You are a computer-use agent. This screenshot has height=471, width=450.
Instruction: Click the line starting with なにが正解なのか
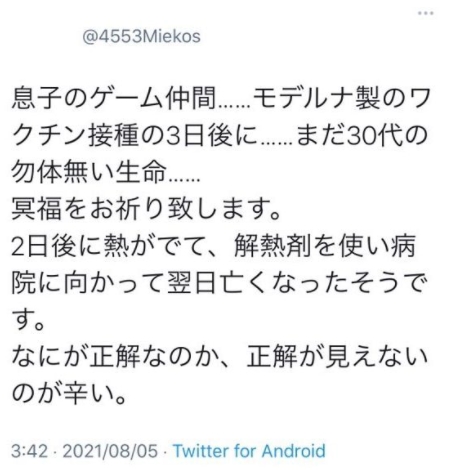220,356
